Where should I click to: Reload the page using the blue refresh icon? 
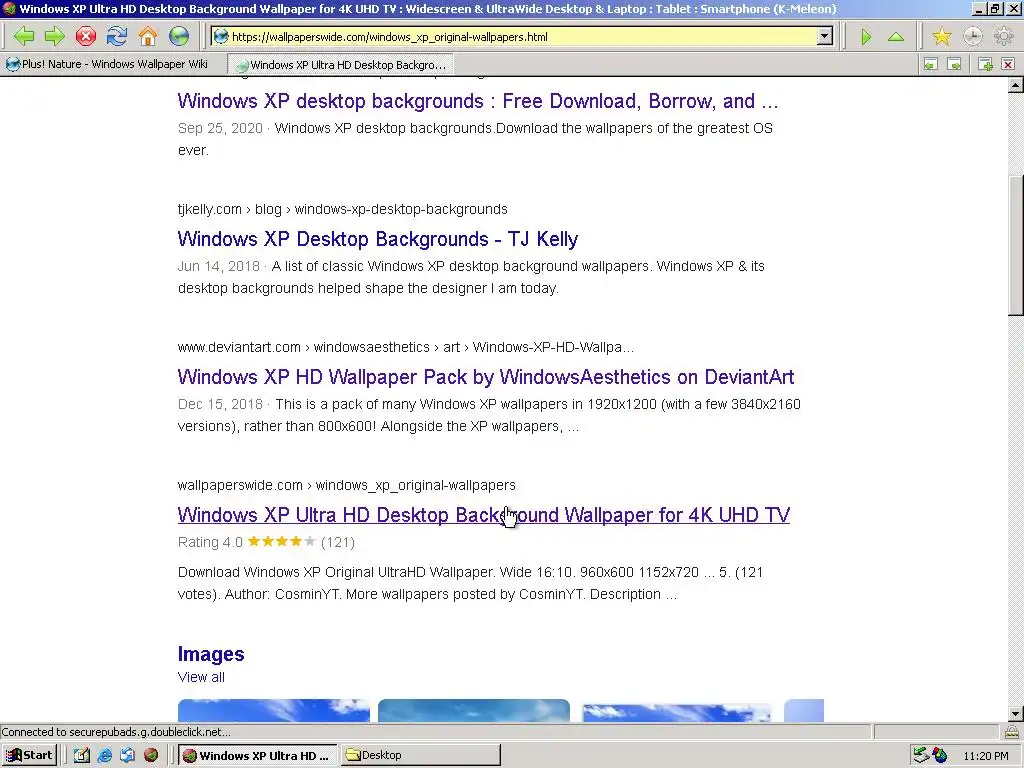[117, 37]
